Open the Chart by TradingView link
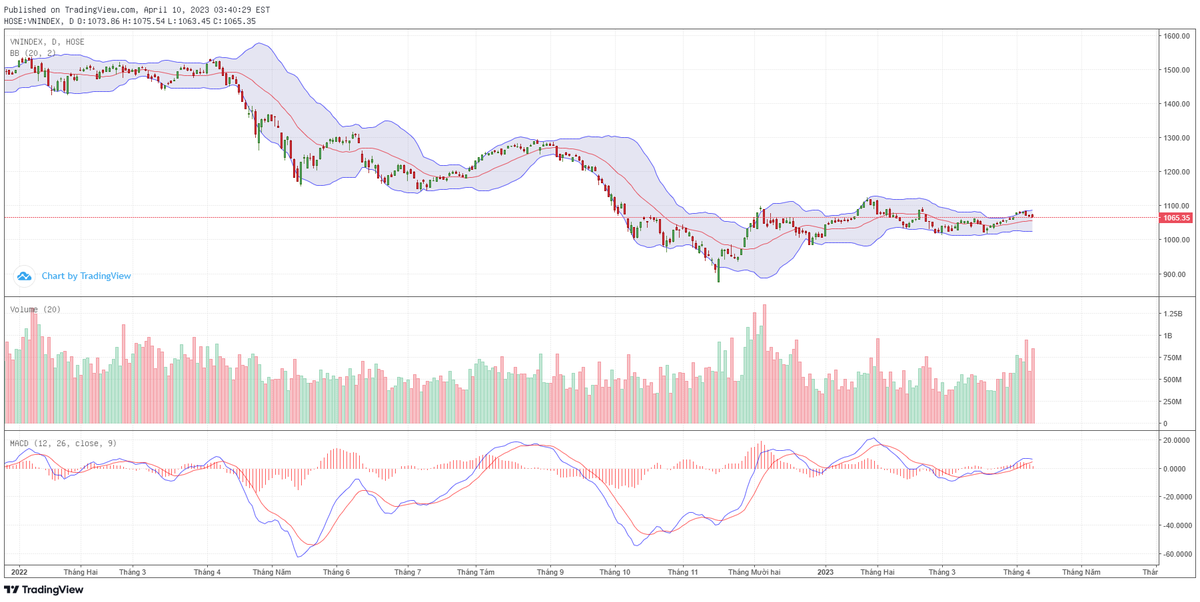The width and height of the screenshot is (1200, 602). tap(85, 276)
